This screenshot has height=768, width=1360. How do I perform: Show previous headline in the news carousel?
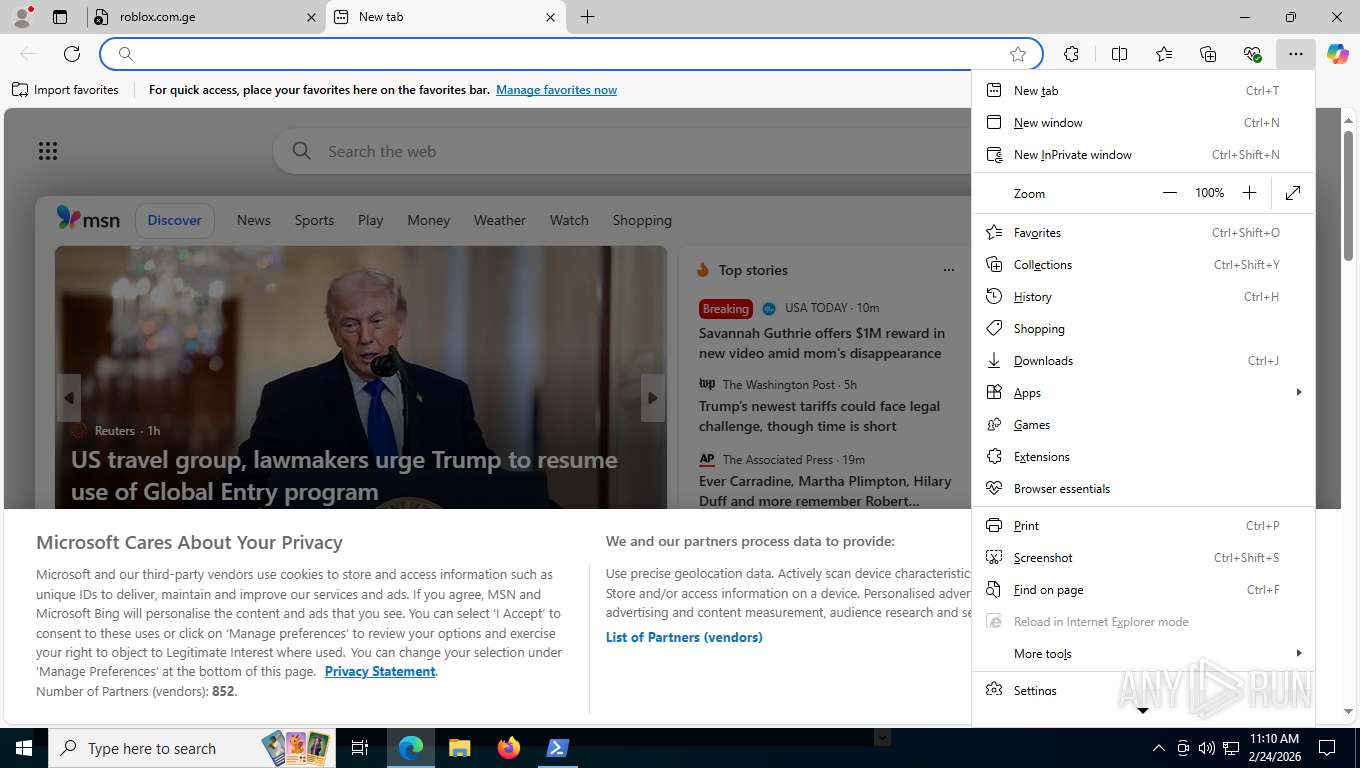(68, 398)
